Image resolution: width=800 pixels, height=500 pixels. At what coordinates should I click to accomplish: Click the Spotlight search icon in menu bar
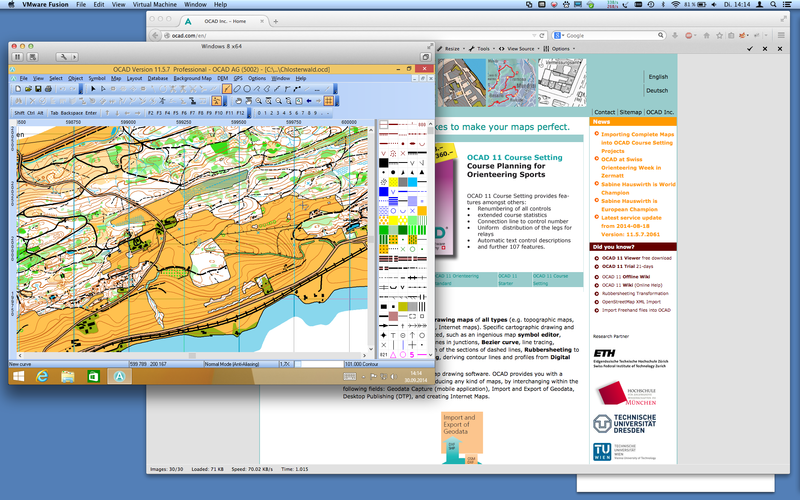click(x=773, y=5)
